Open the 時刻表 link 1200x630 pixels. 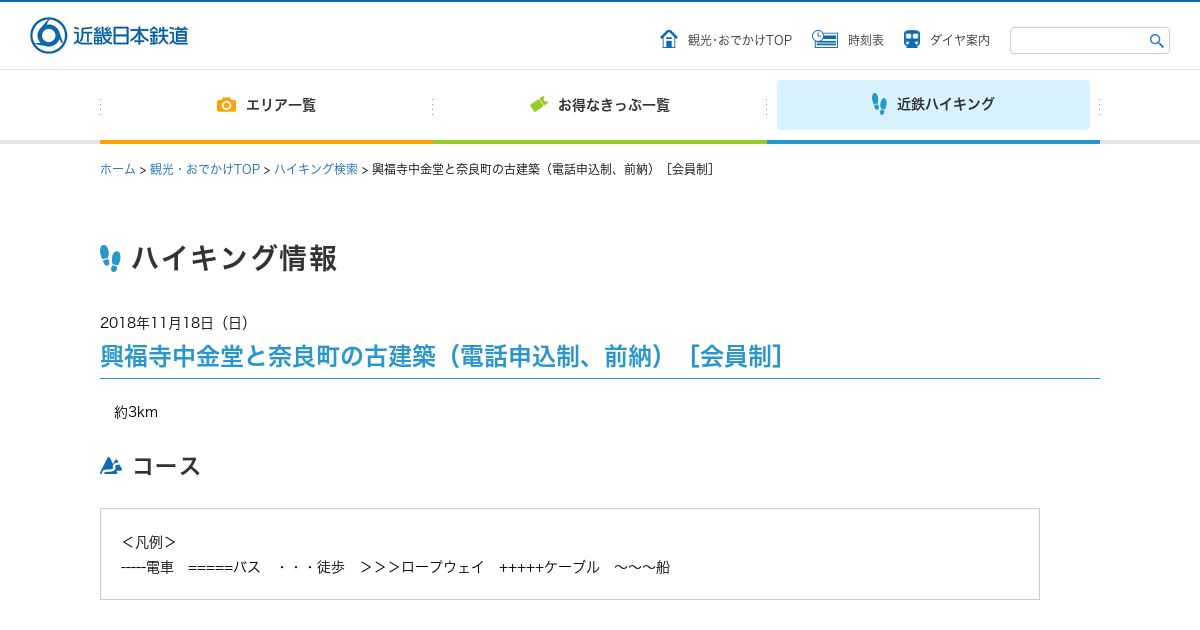[866, 40]
